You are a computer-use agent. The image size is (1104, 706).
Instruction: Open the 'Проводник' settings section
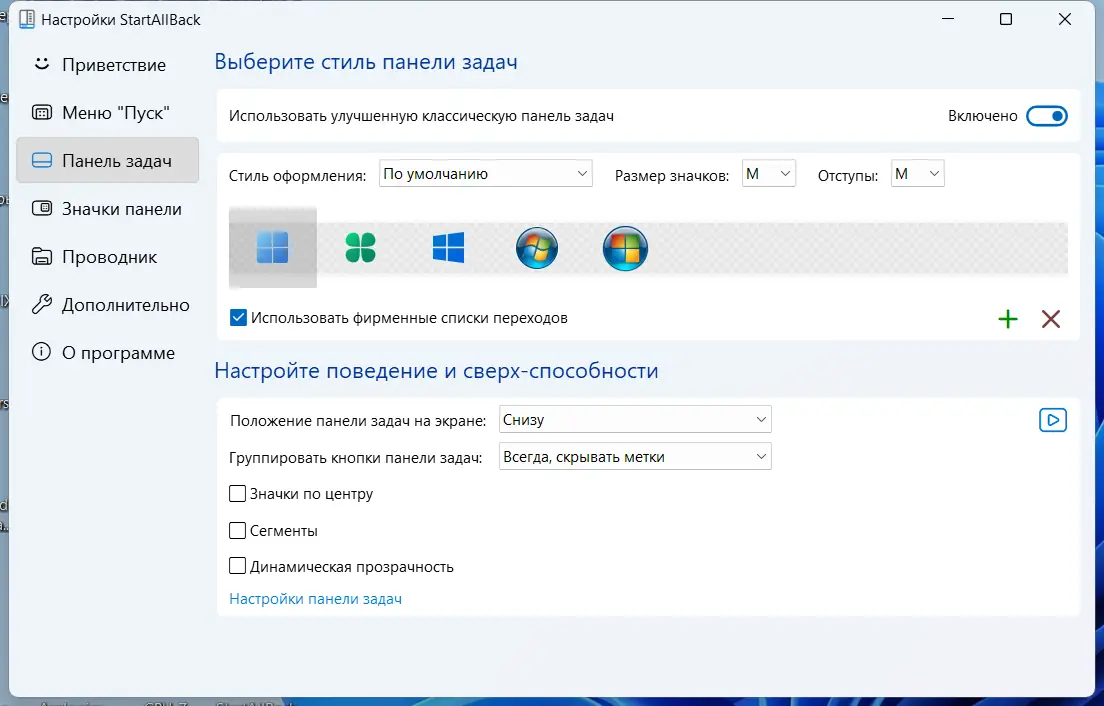(x=107, y=256)
